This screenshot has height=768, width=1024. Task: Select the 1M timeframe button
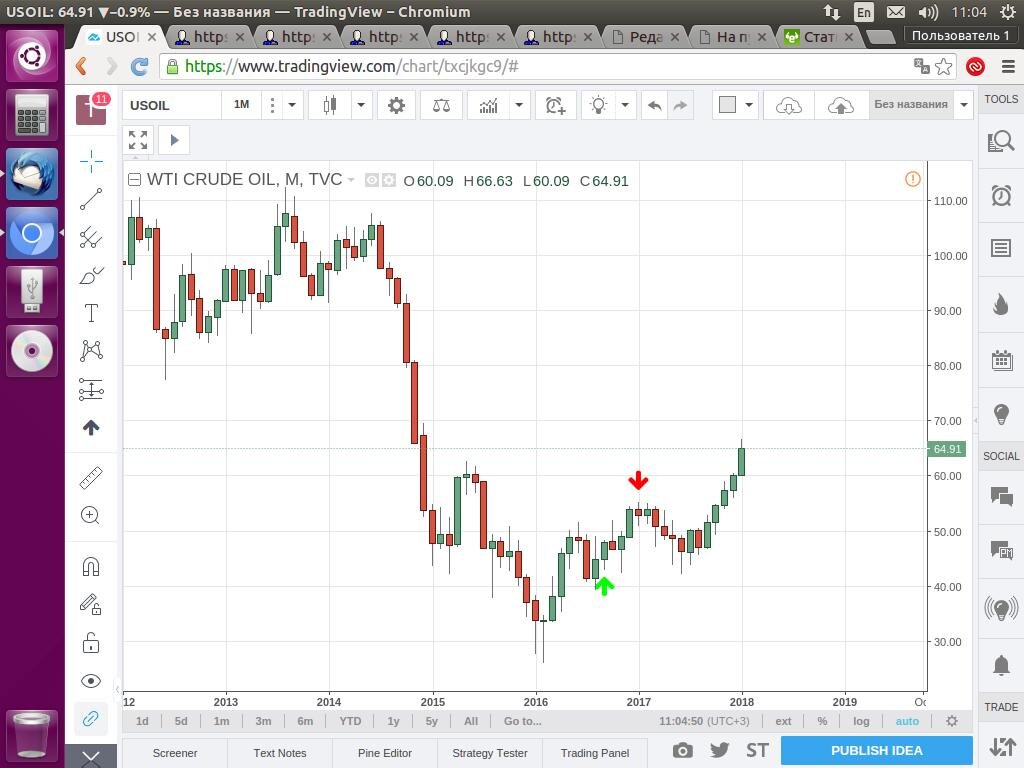[241, 104]
